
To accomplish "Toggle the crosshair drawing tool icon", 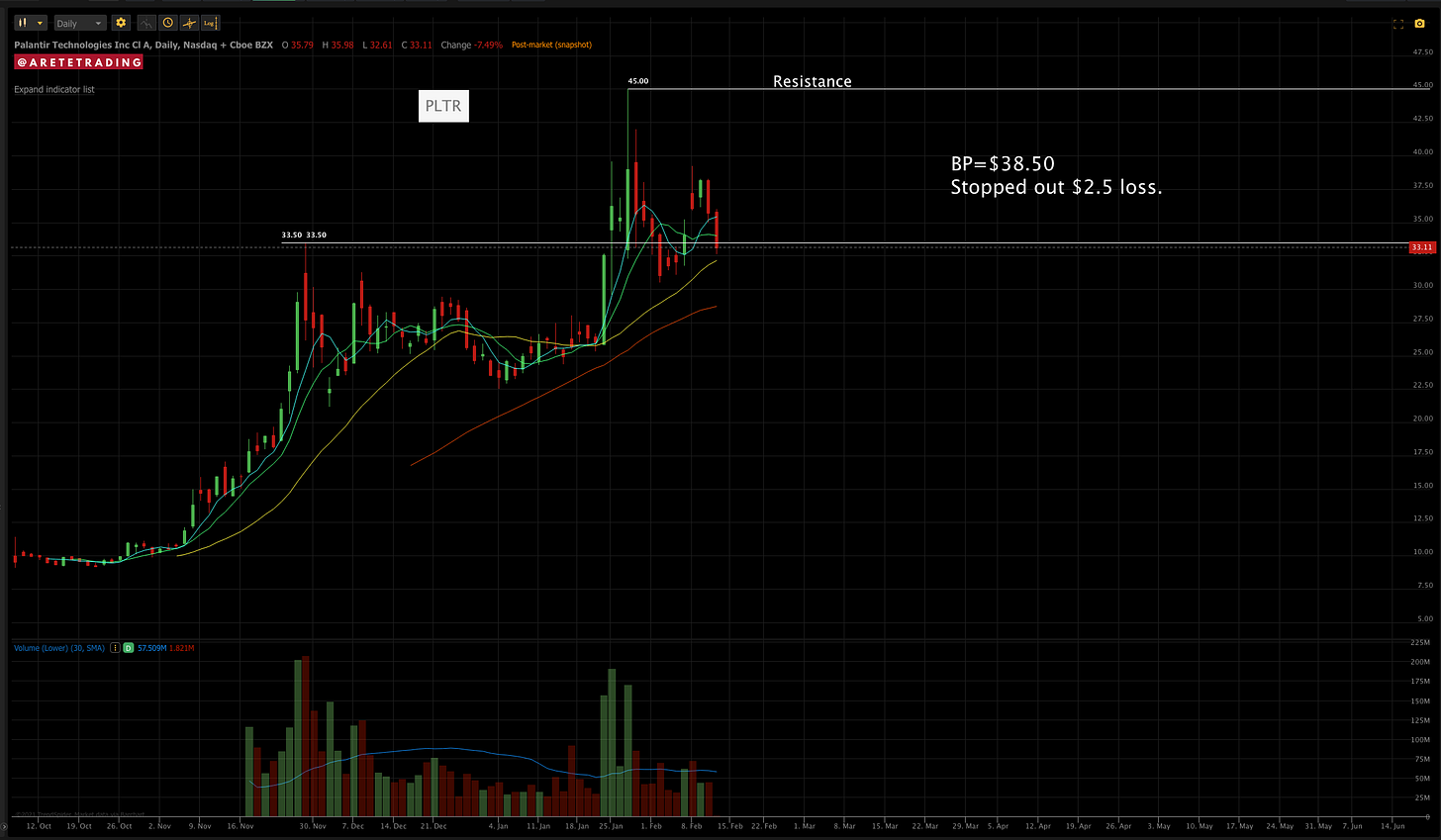I will pos(189,23).
